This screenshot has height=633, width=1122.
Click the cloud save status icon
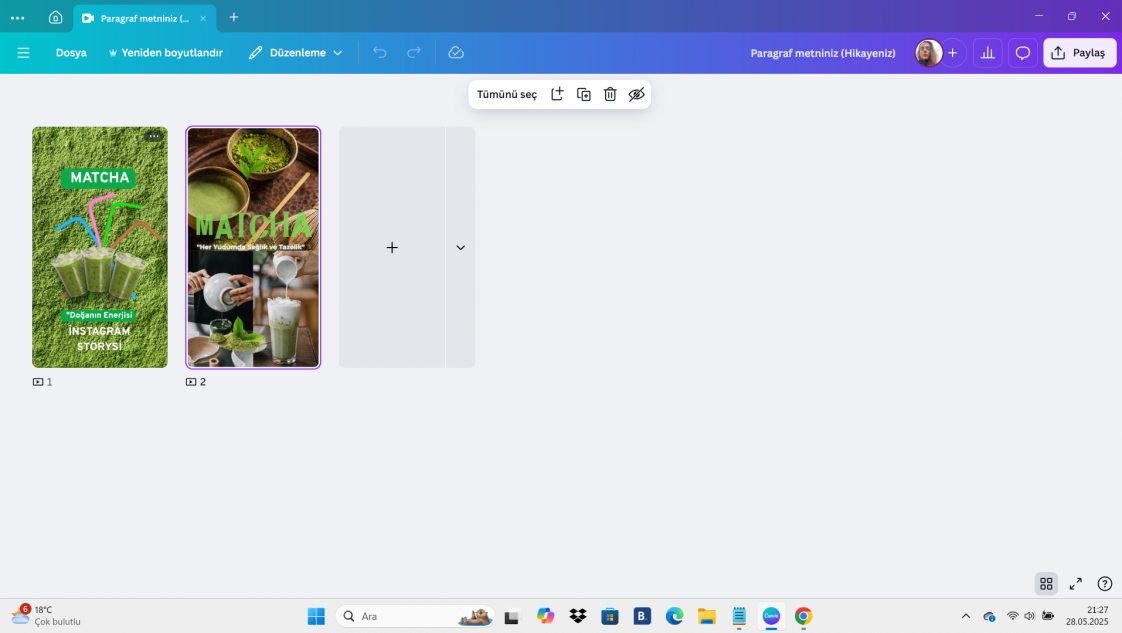click(x=456, y=52)
